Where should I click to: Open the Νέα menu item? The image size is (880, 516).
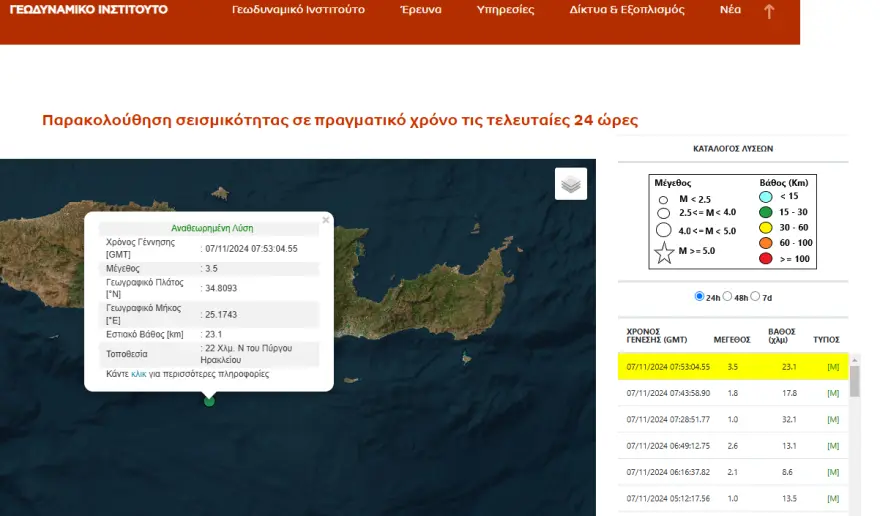[x=730, y=10]
